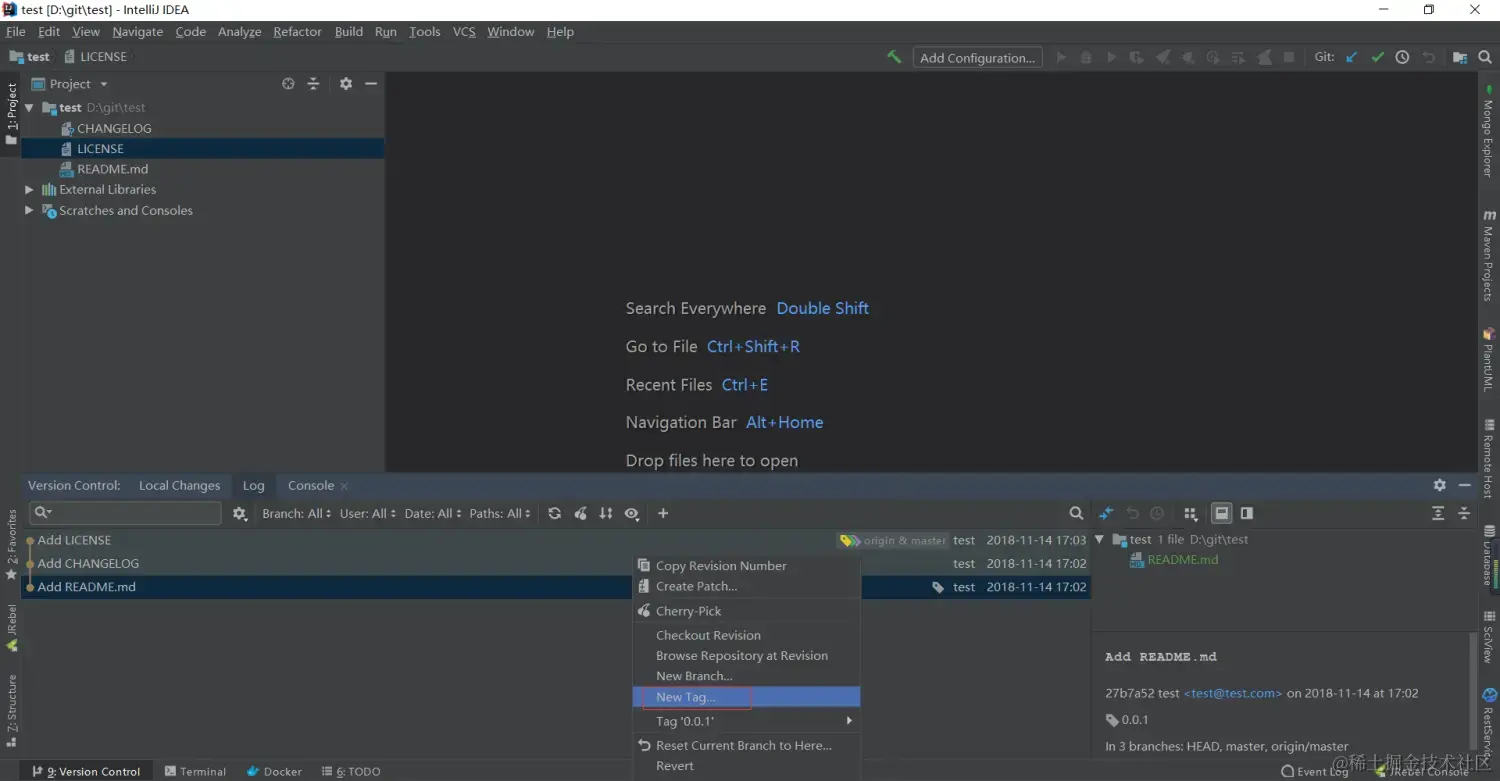This screenshot has width=1500, height=781.
Task: Open the Refactor menu
Action: tap(298, 31)
